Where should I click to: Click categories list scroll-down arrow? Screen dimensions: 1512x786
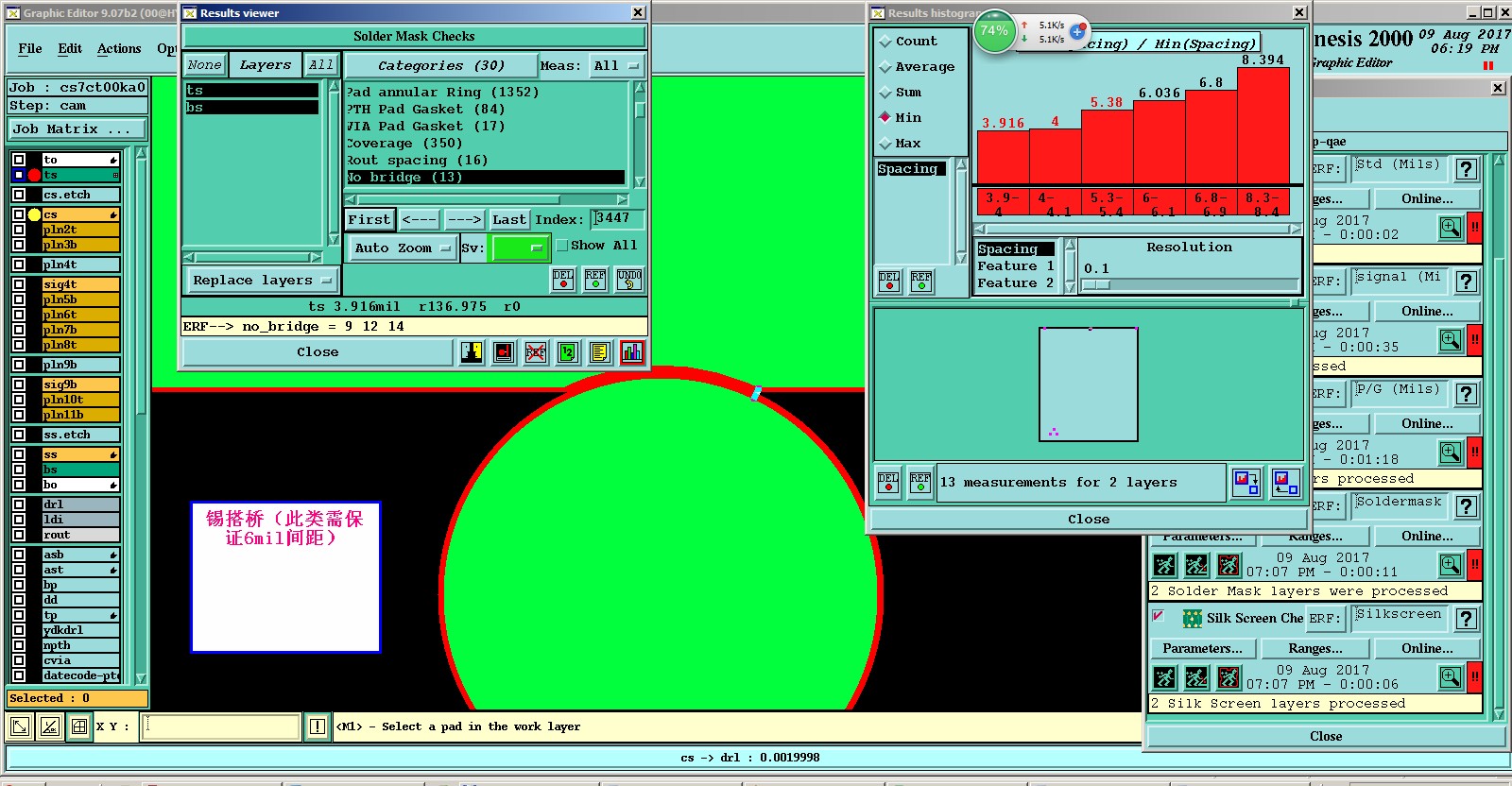click(x=640, y=181)
